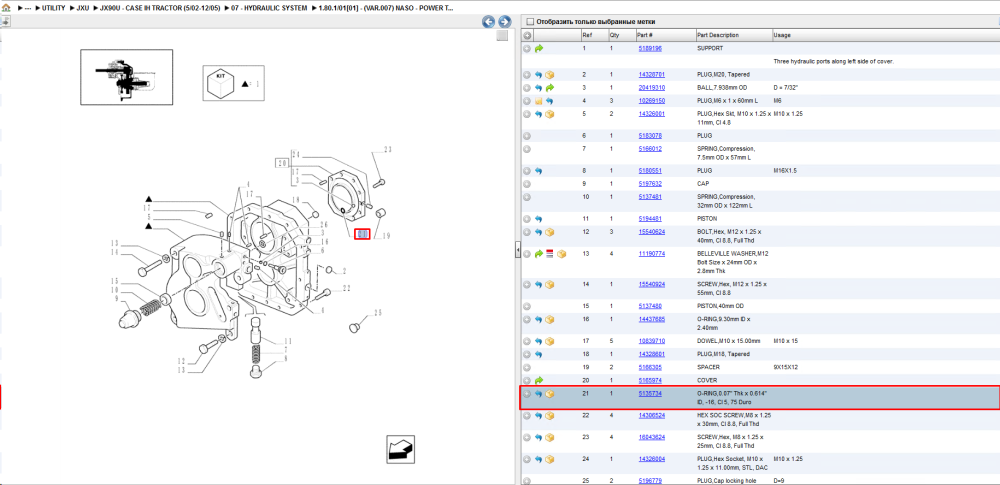
Task: Toggle the select-all circle in table header
Action: (x=527, y=36)
